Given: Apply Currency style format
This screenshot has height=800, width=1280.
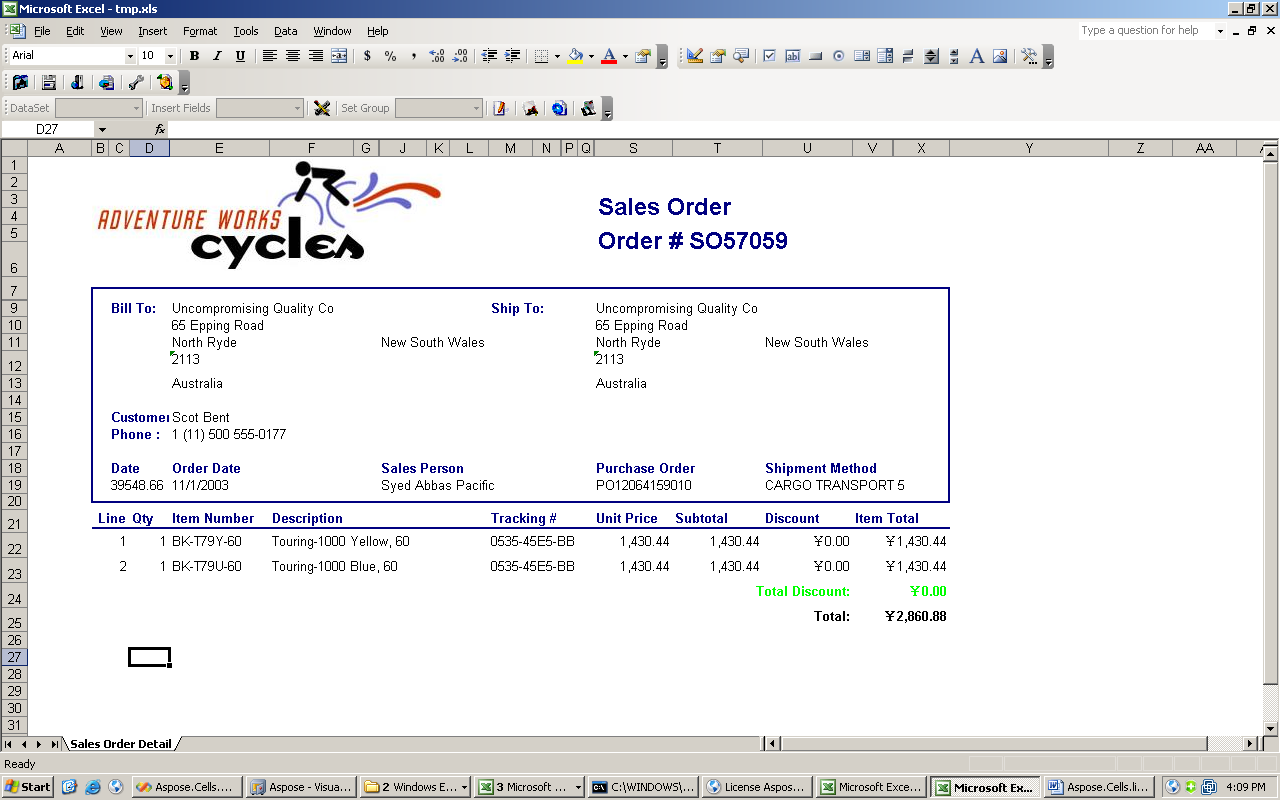Looking at the screenshot, I should click(367, 56).
